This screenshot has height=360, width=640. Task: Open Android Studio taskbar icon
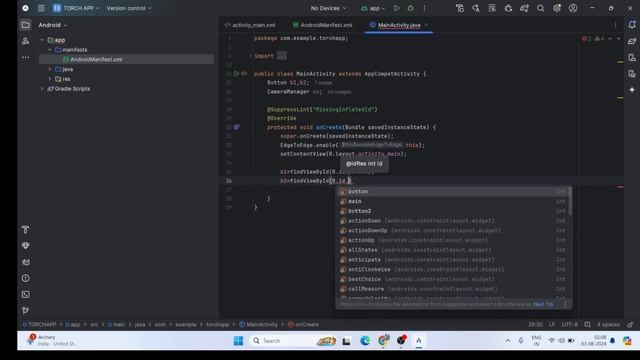click(x=419, y=340)
